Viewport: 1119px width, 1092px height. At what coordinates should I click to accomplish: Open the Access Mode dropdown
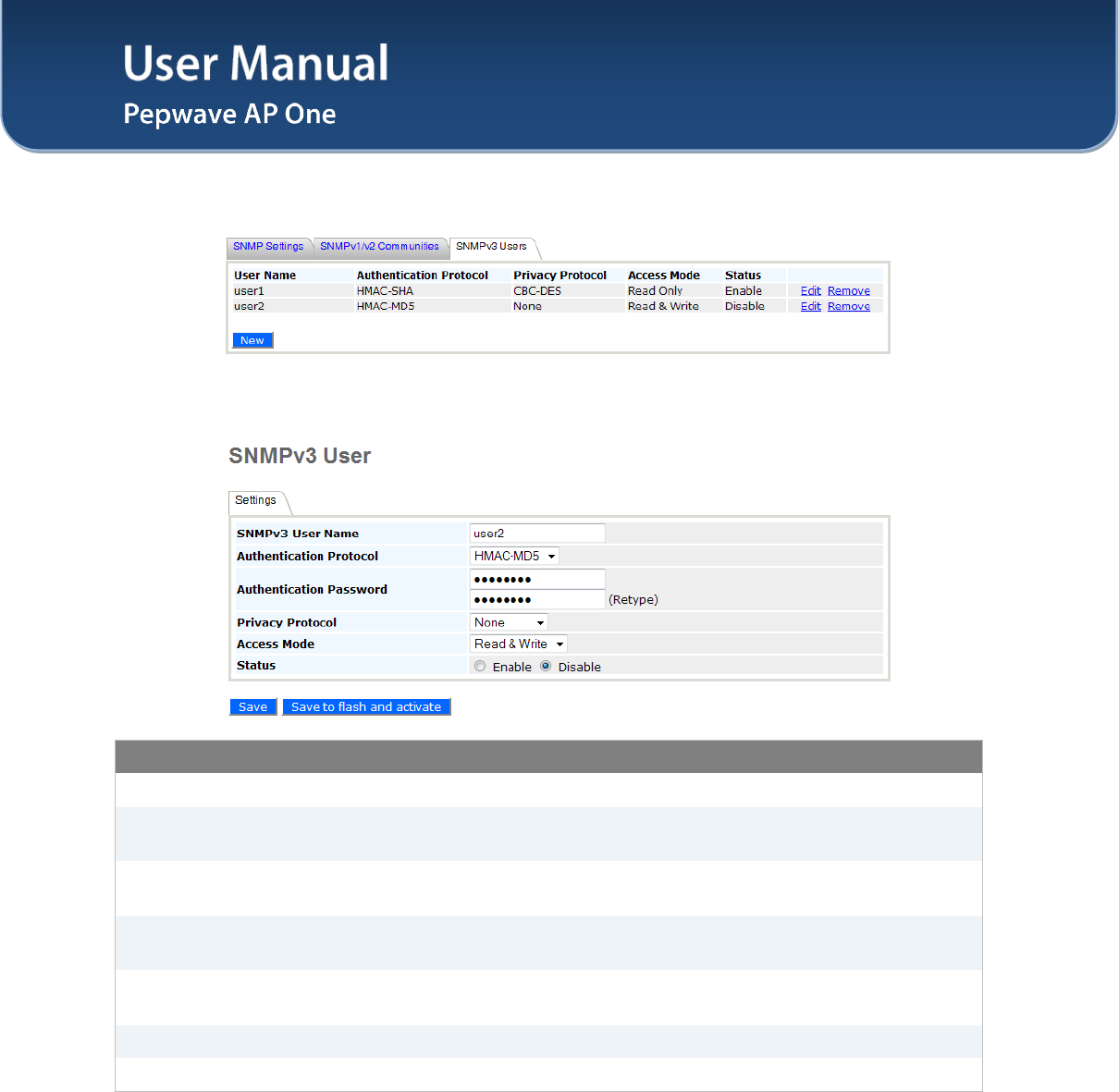tap(518, 644)
